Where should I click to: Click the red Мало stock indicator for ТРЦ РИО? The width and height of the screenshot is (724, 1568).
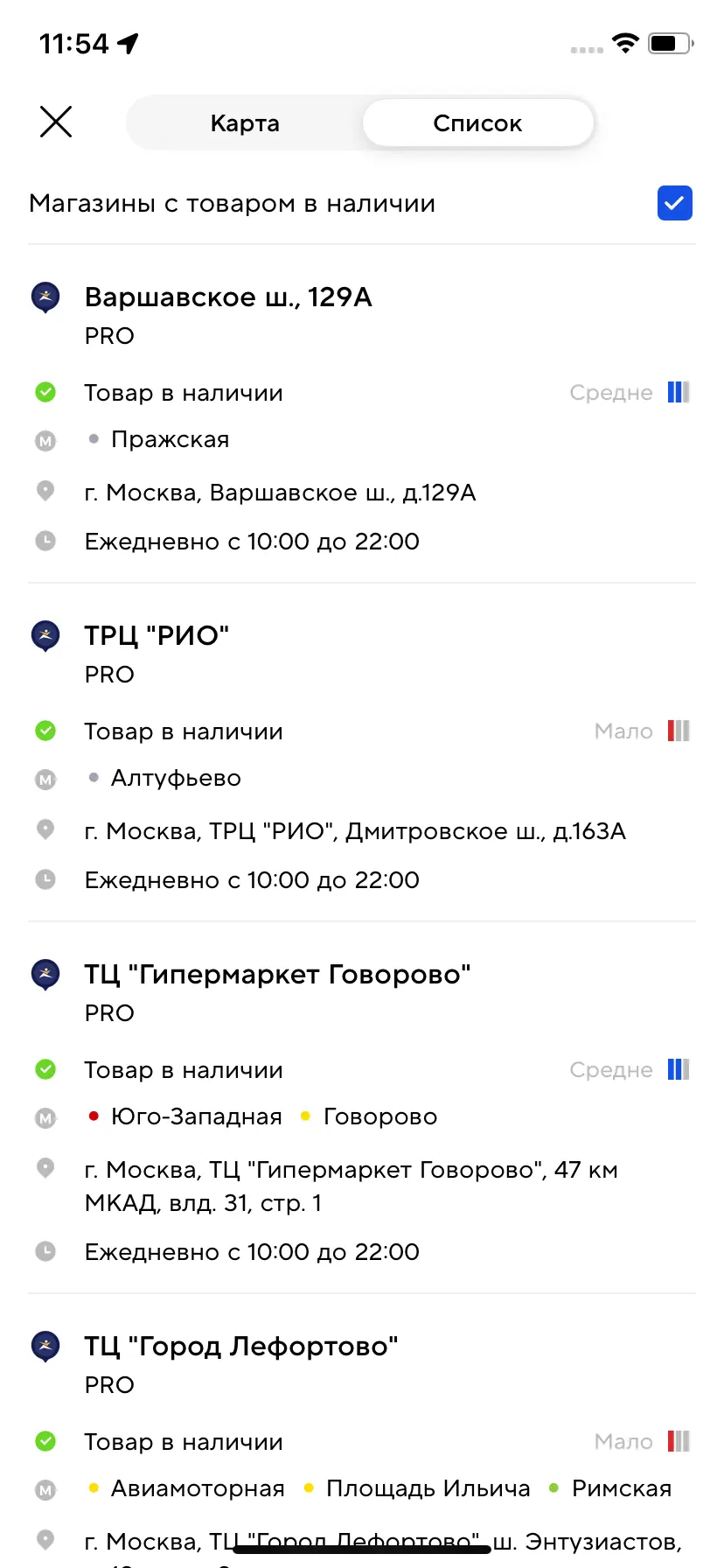679,731
